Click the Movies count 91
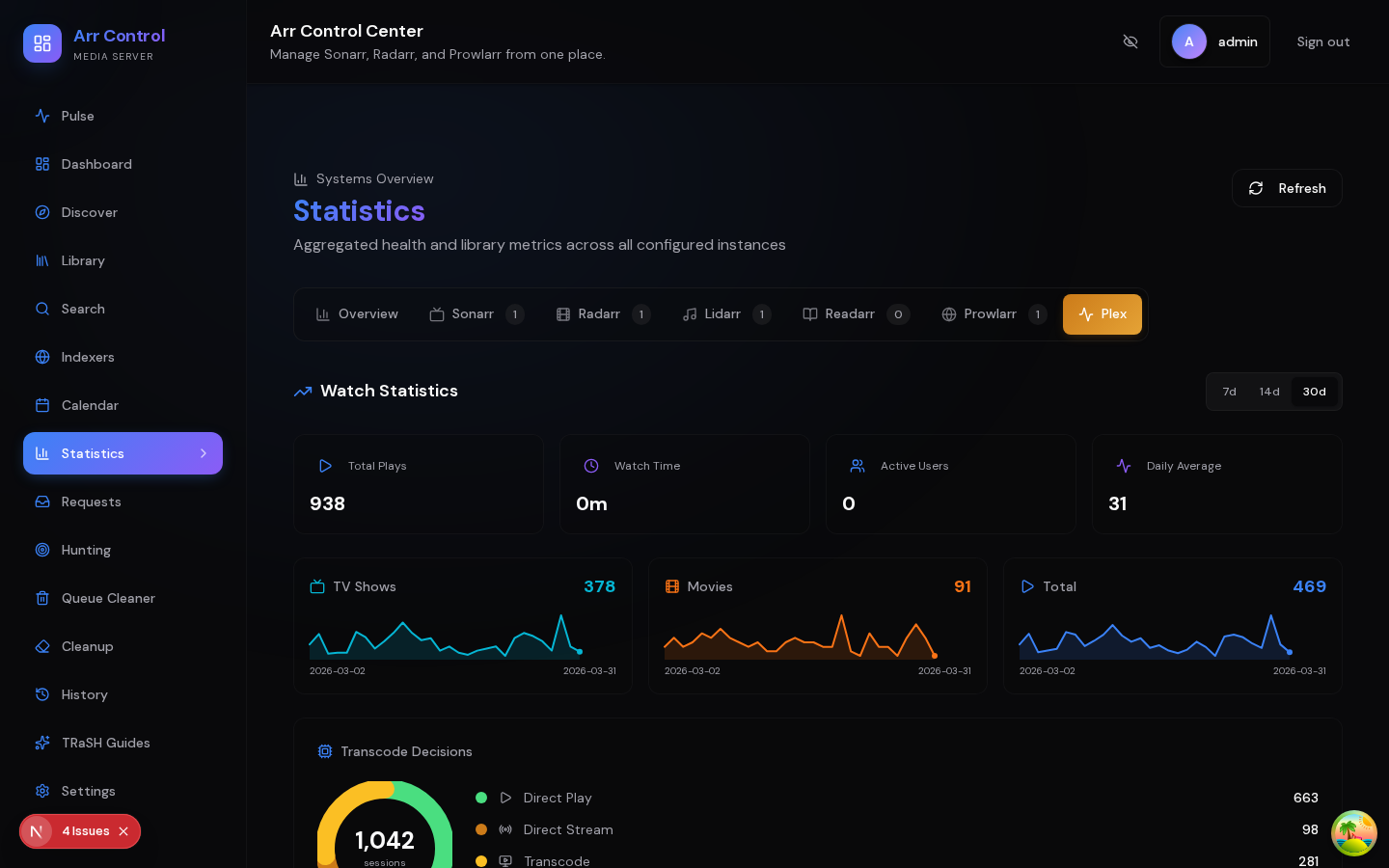 click(x=963, y=586)
